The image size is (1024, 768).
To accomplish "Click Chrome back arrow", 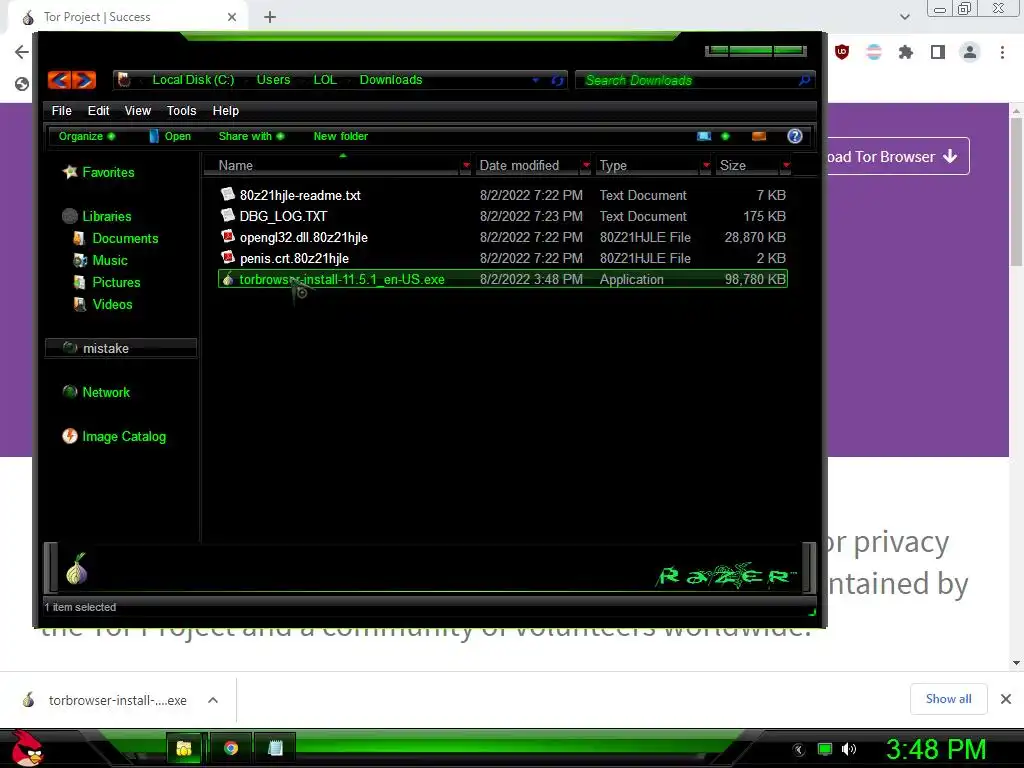I will (22, 52).
